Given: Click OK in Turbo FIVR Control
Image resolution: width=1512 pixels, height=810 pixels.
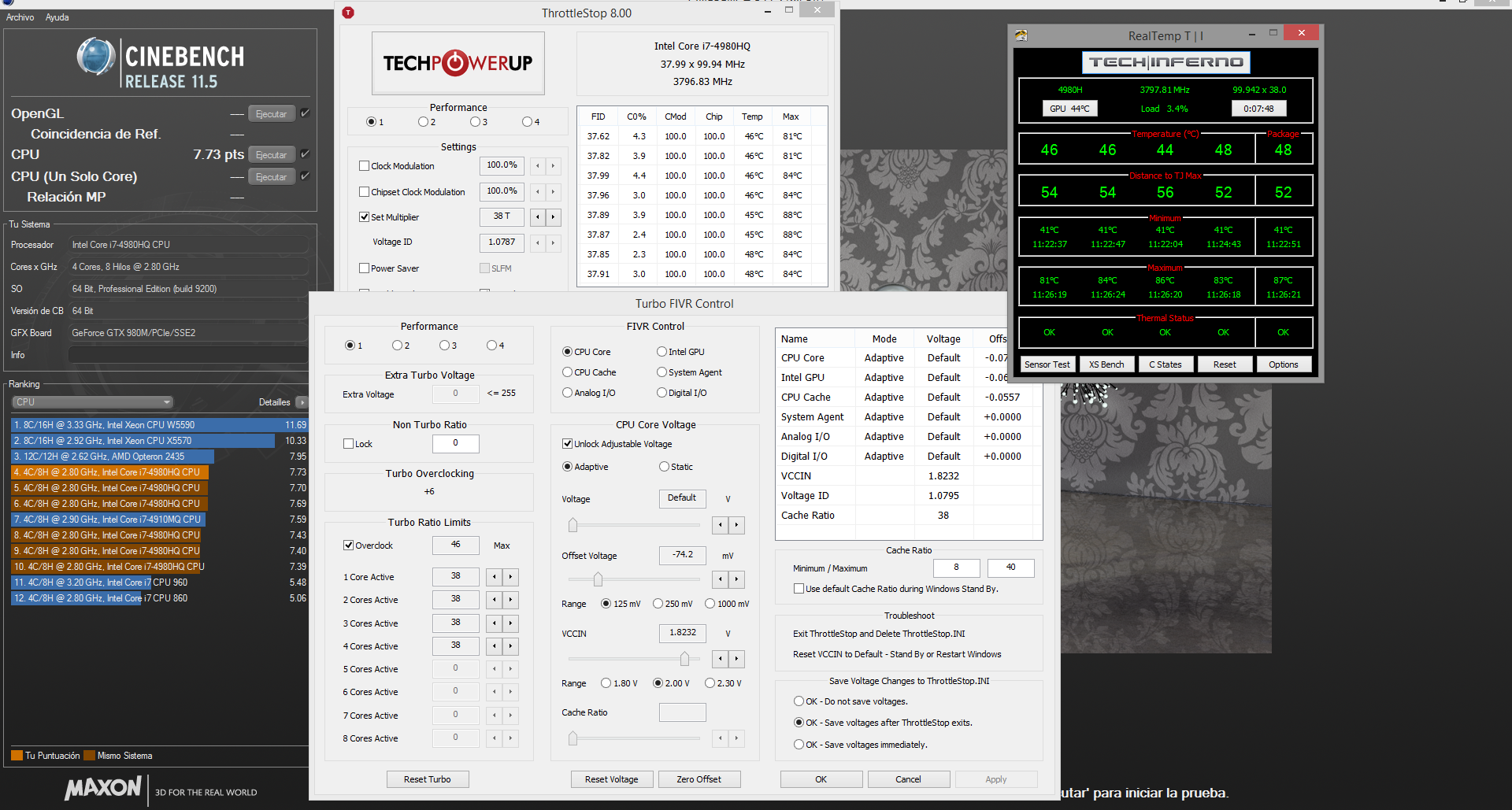Looking at the screenshot, I should tap(821, 779).
